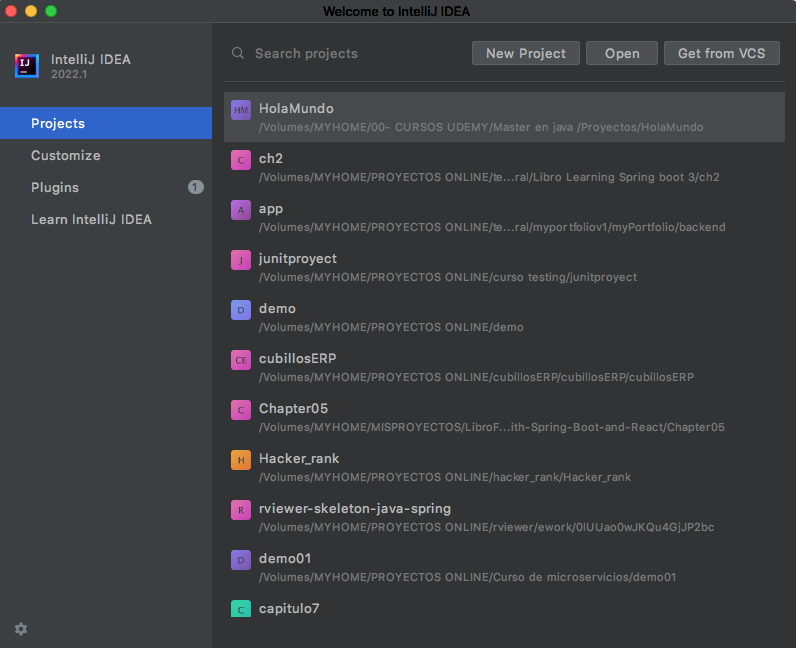Select the Projects tab
Screen dimensions: 796x648
tap(106, 123)
